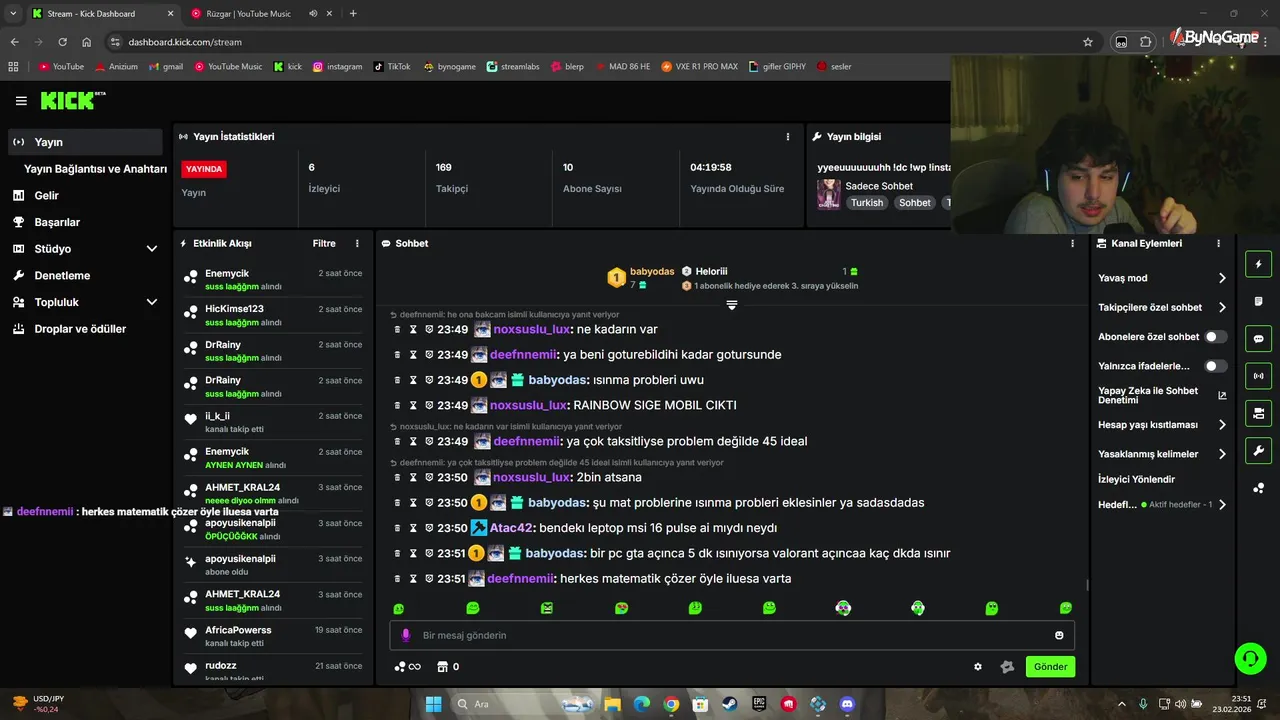The image size is (1280, 720).
Task: Open Yapay Zeka ile Sohbet Denetimi external link
Action: [x=1222, y=395]
